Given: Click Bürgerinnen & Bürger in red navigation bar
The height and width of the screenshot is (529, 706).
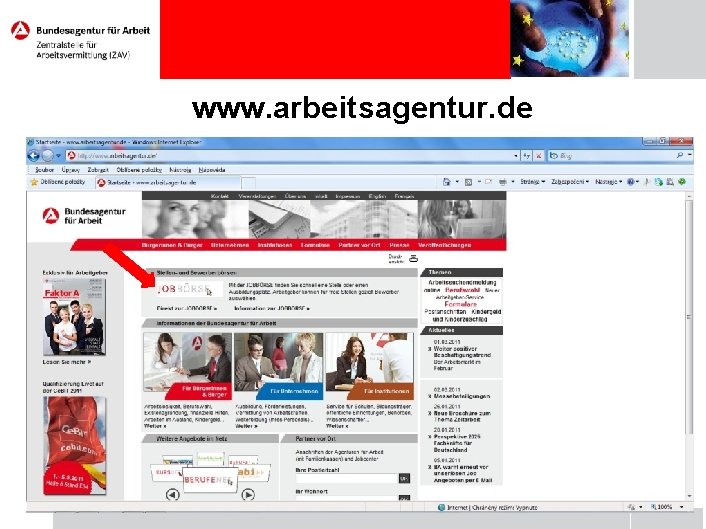Looking at the screenshot, I should click(172, 245).
